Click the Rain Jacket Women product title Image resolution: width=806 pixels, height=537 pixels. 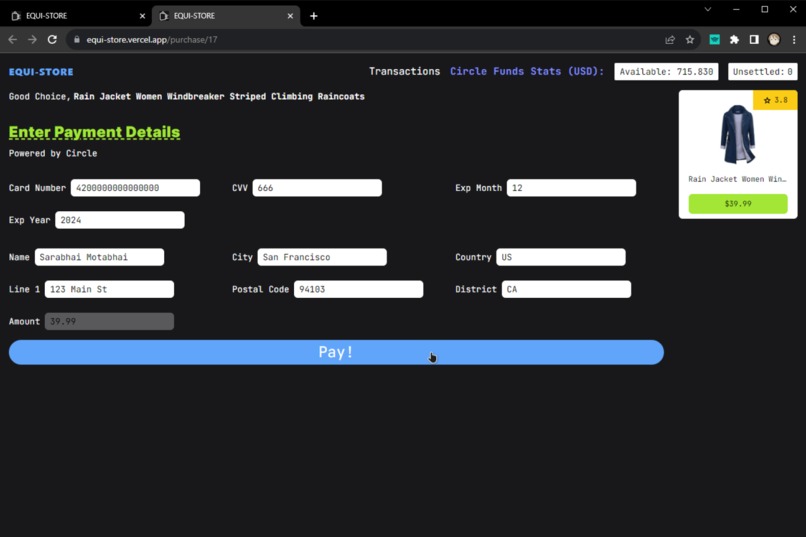click(737, 179)
